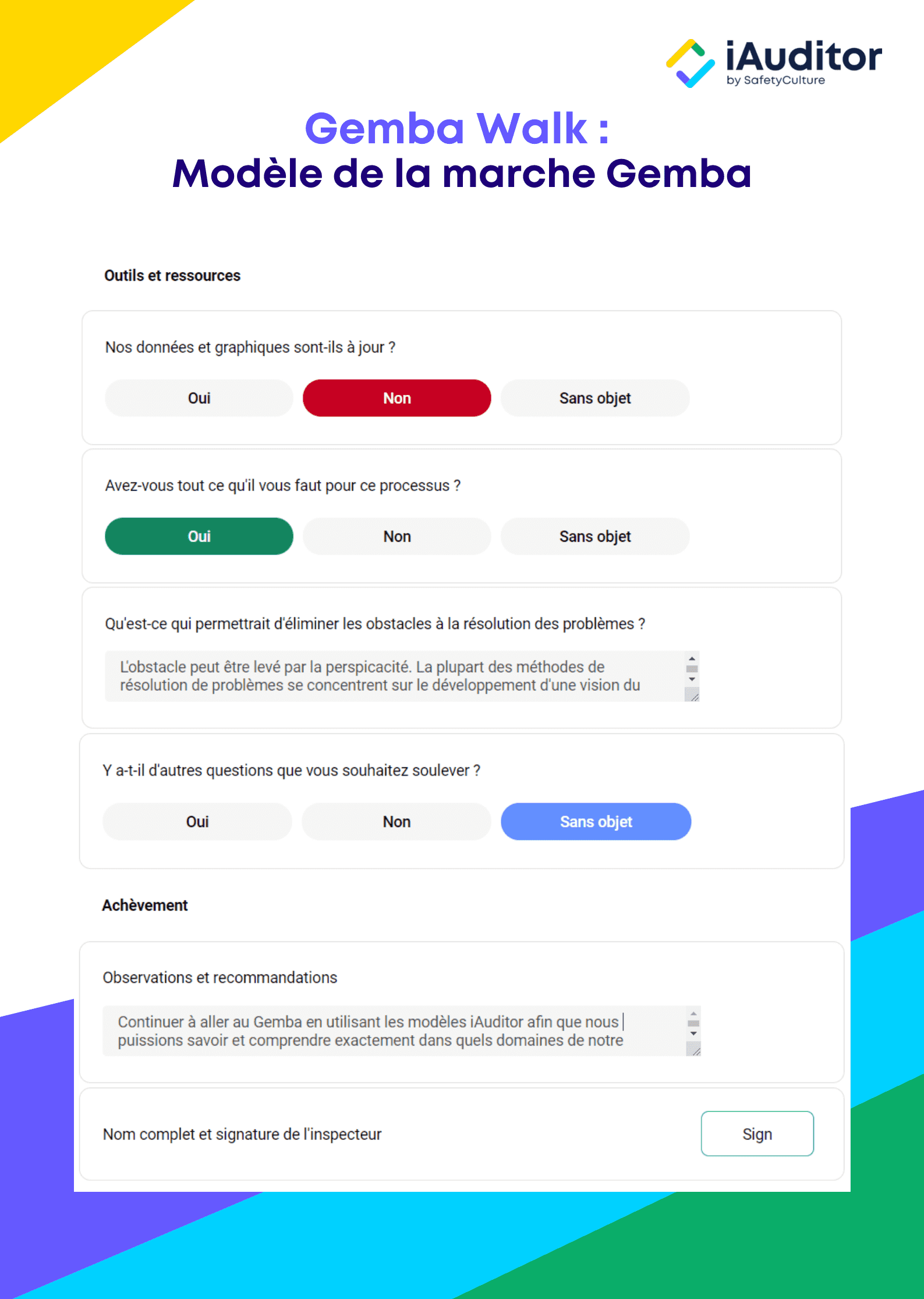Screen dimensions: 924x1299
Task: Select 'Sans objet' for the données question
Action: pyautogui.click(x=594, y=398)
